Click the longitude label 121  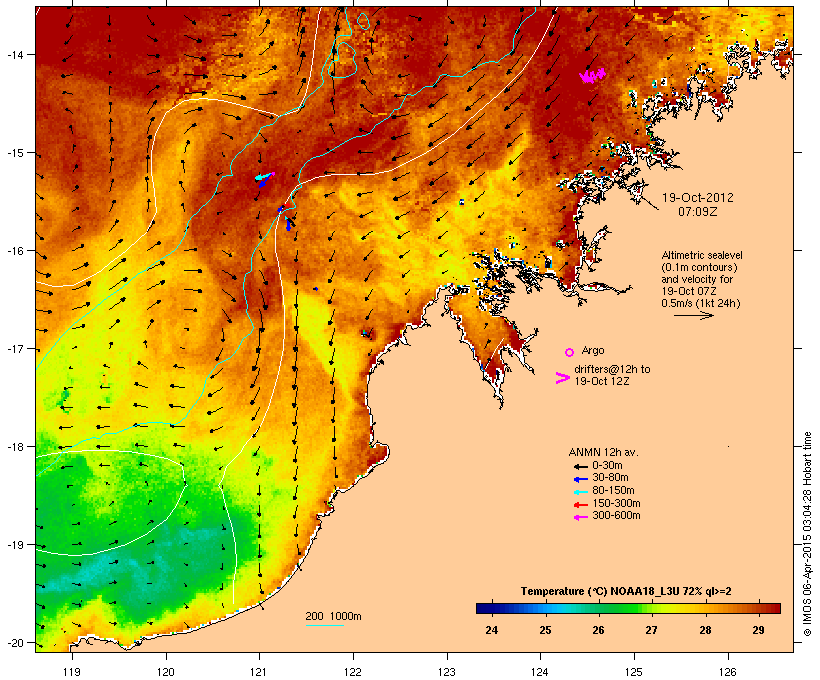[259, 672]
